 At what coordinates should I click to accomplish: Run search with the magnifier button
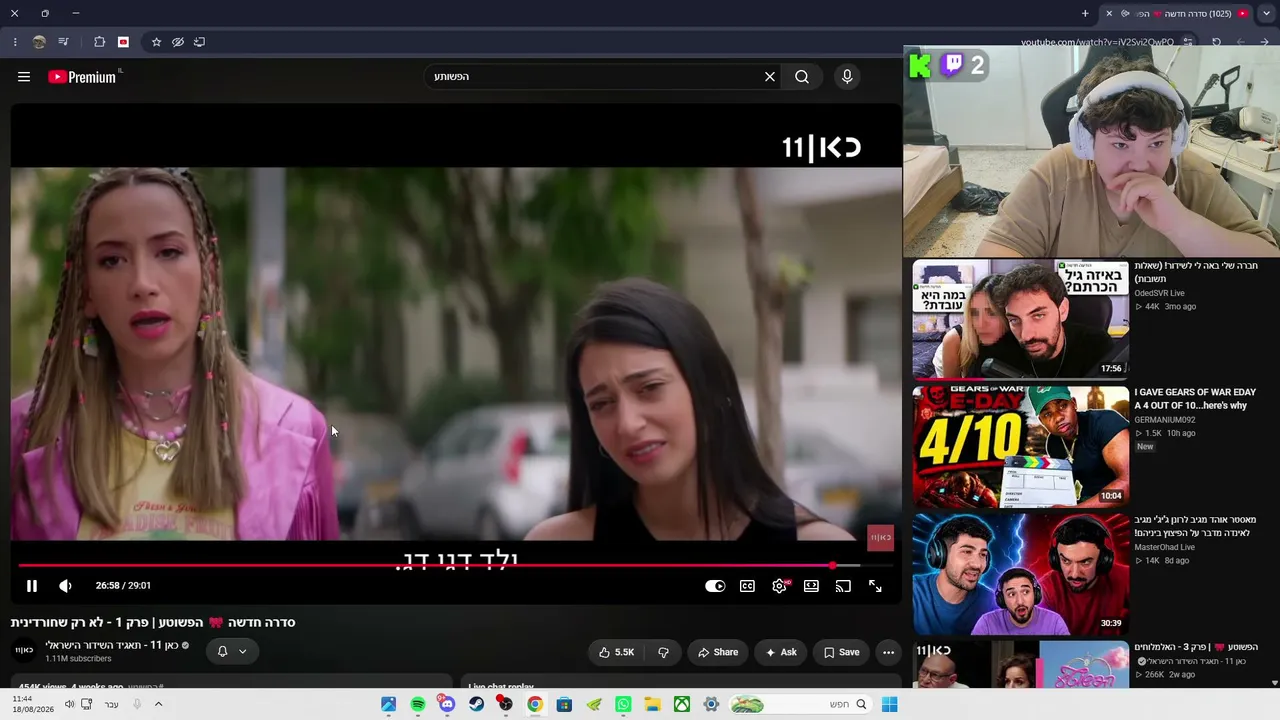[802, 77]
